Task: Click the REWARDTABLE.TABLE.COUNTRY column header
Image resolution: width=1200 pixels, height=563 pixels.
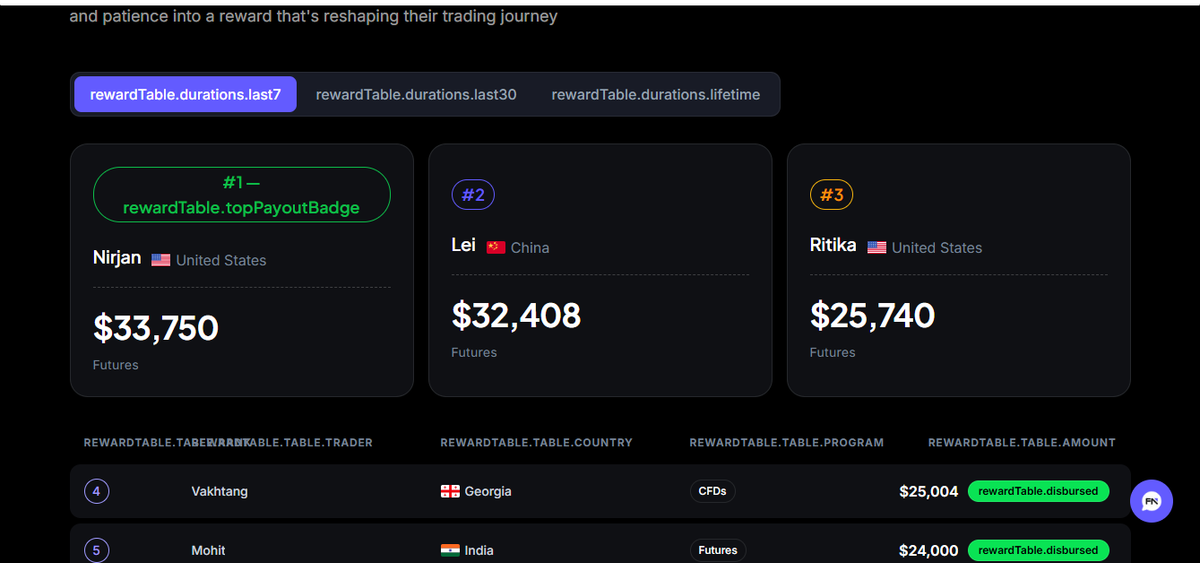Action: [x=536, y=442]
